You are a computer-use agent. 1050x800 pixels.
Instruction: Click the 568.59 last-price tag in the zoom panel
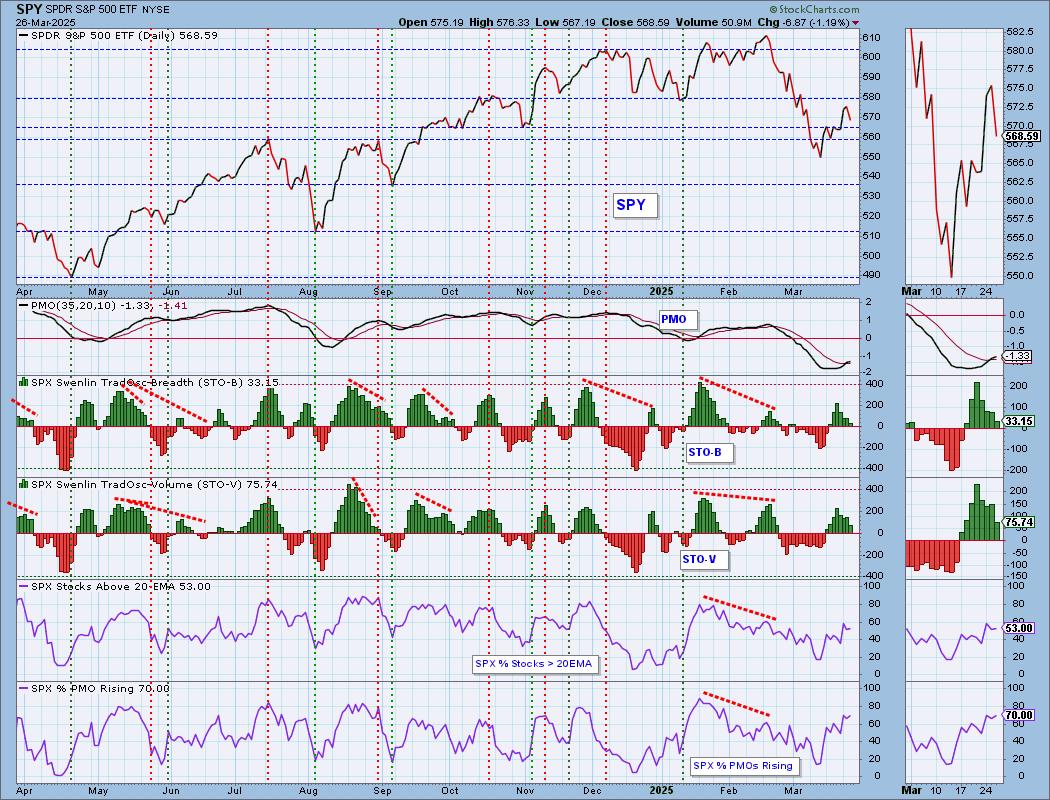tap(1022, 136)
